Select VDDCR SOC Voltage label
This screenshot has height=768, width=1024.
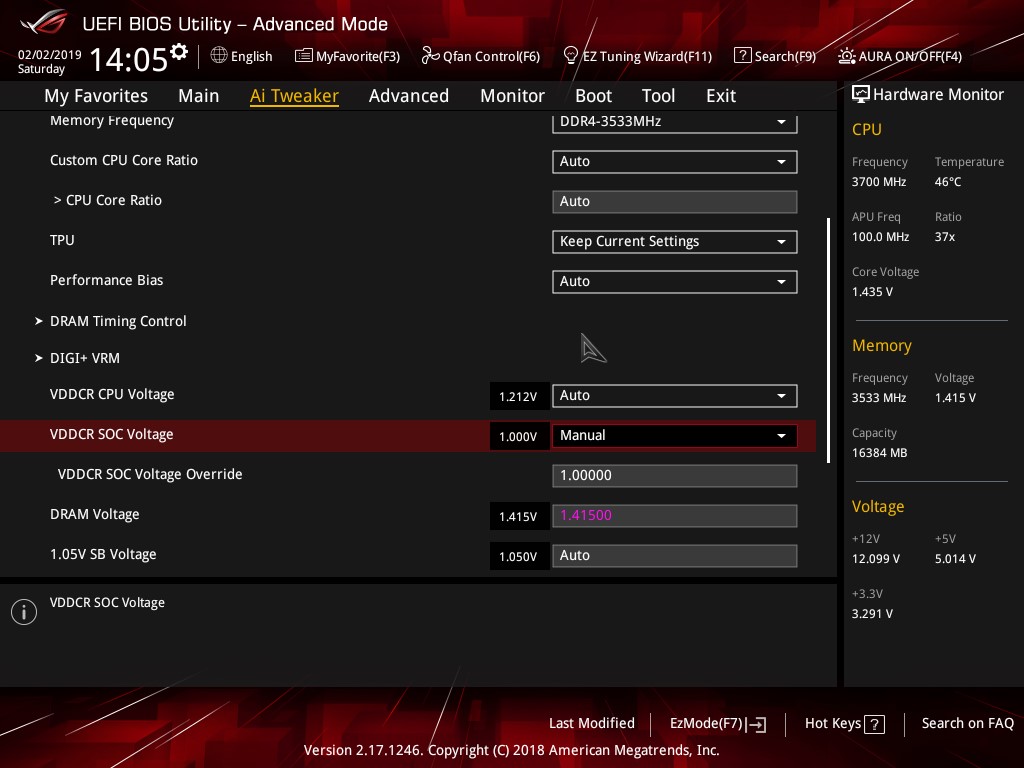[x=112, y=434]
